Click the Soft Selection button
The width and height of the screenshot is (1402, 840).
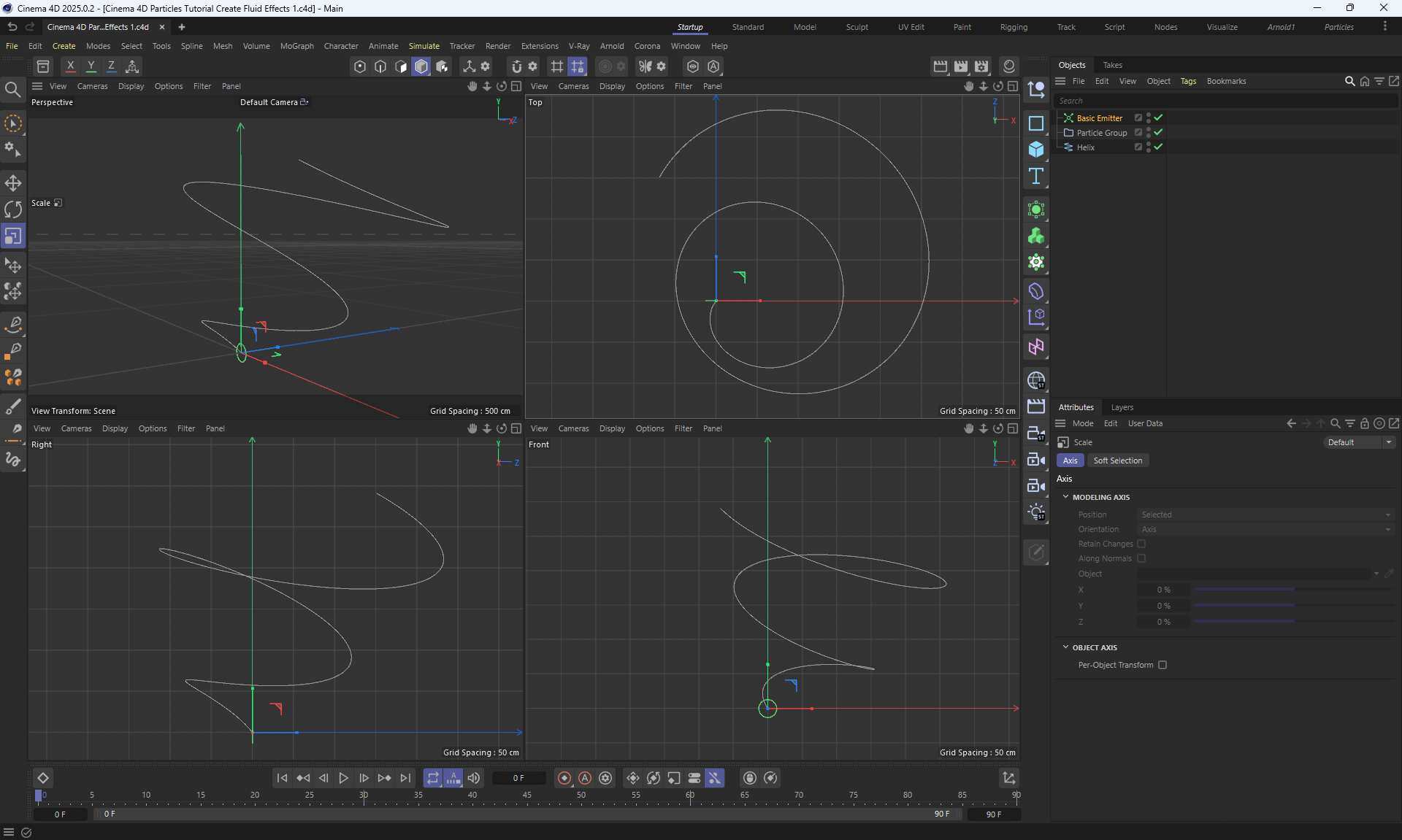click(x=1117, y=461)
